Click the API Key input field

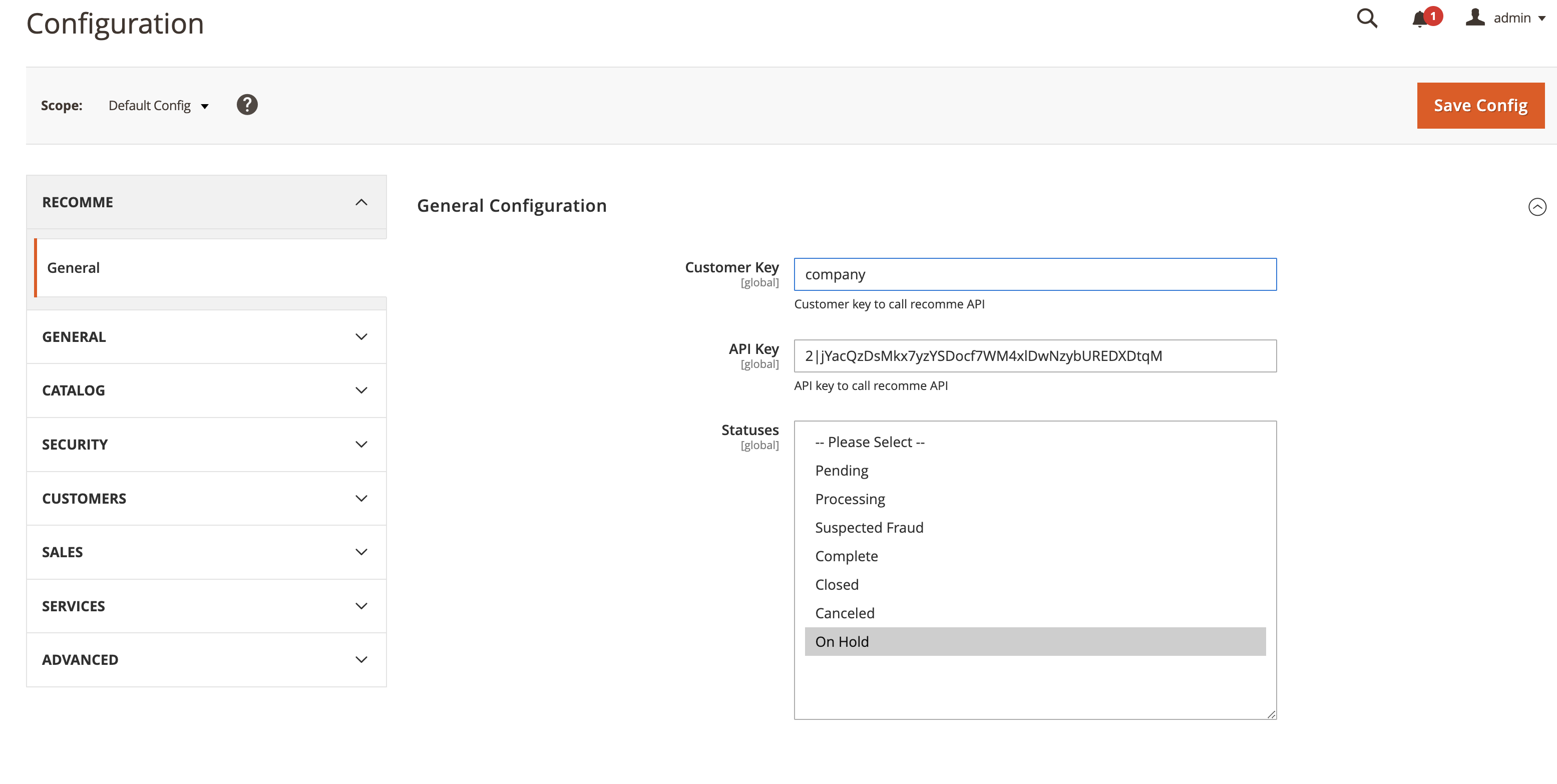[1035, 356]
